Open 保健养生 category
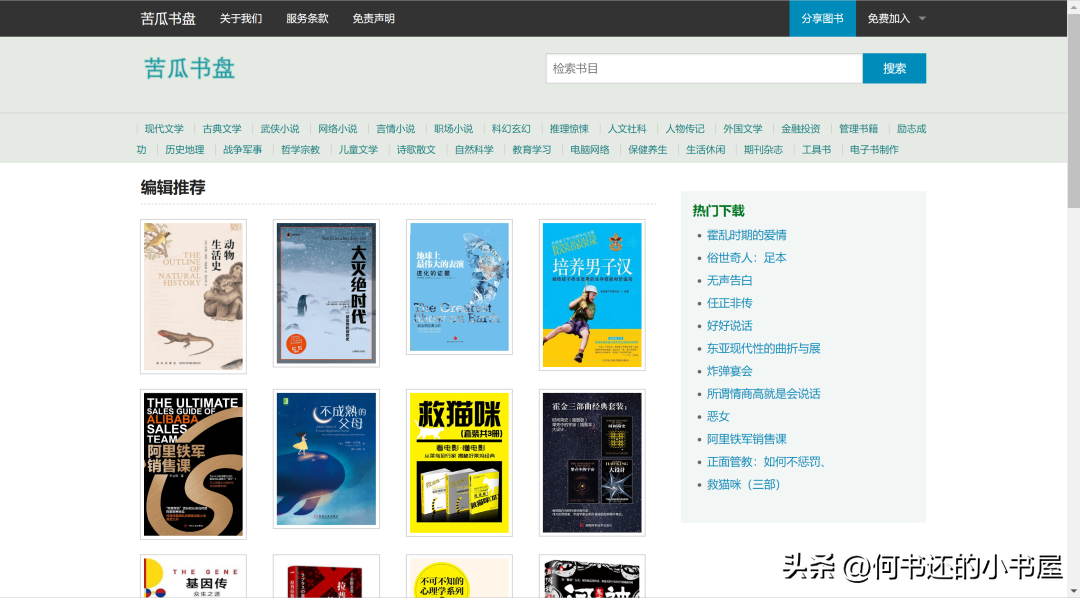 (647, 150)
